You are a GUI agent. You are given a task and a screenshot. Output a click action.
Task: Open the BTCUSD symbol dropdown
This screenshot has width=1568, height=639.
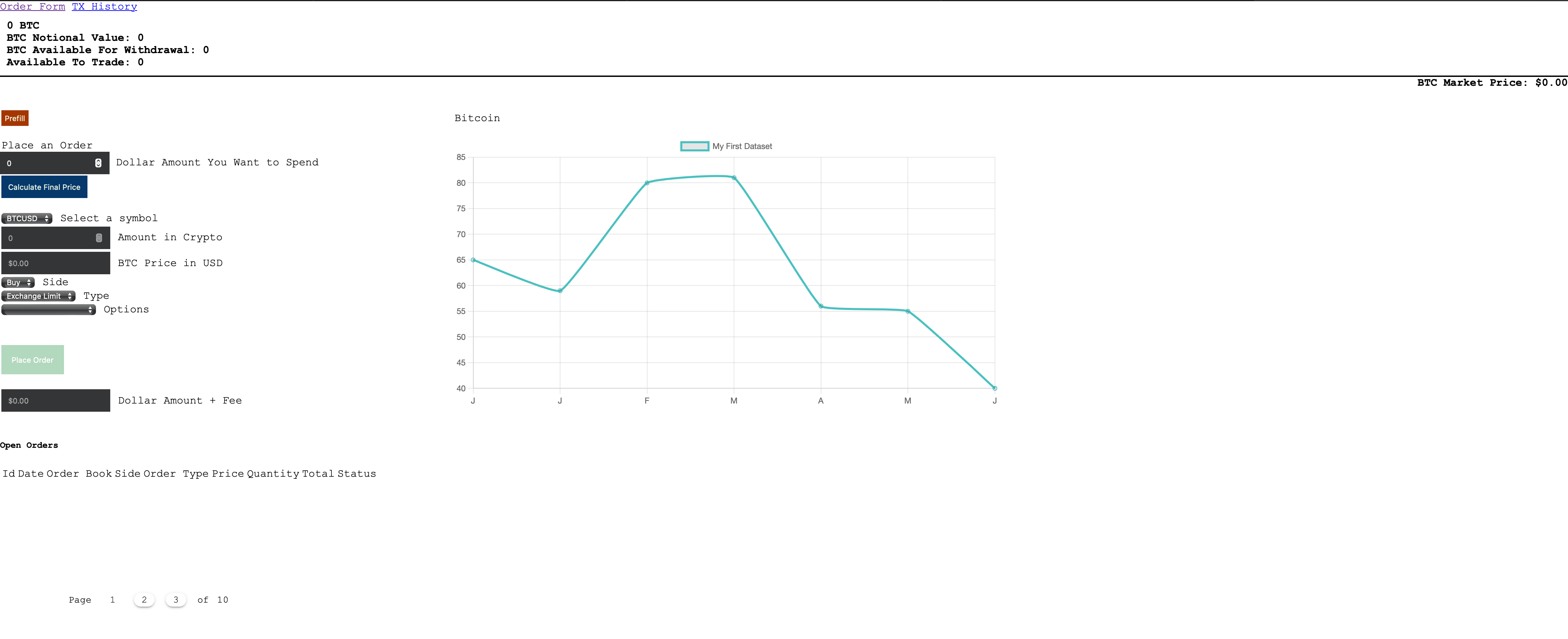coord(27,218)
